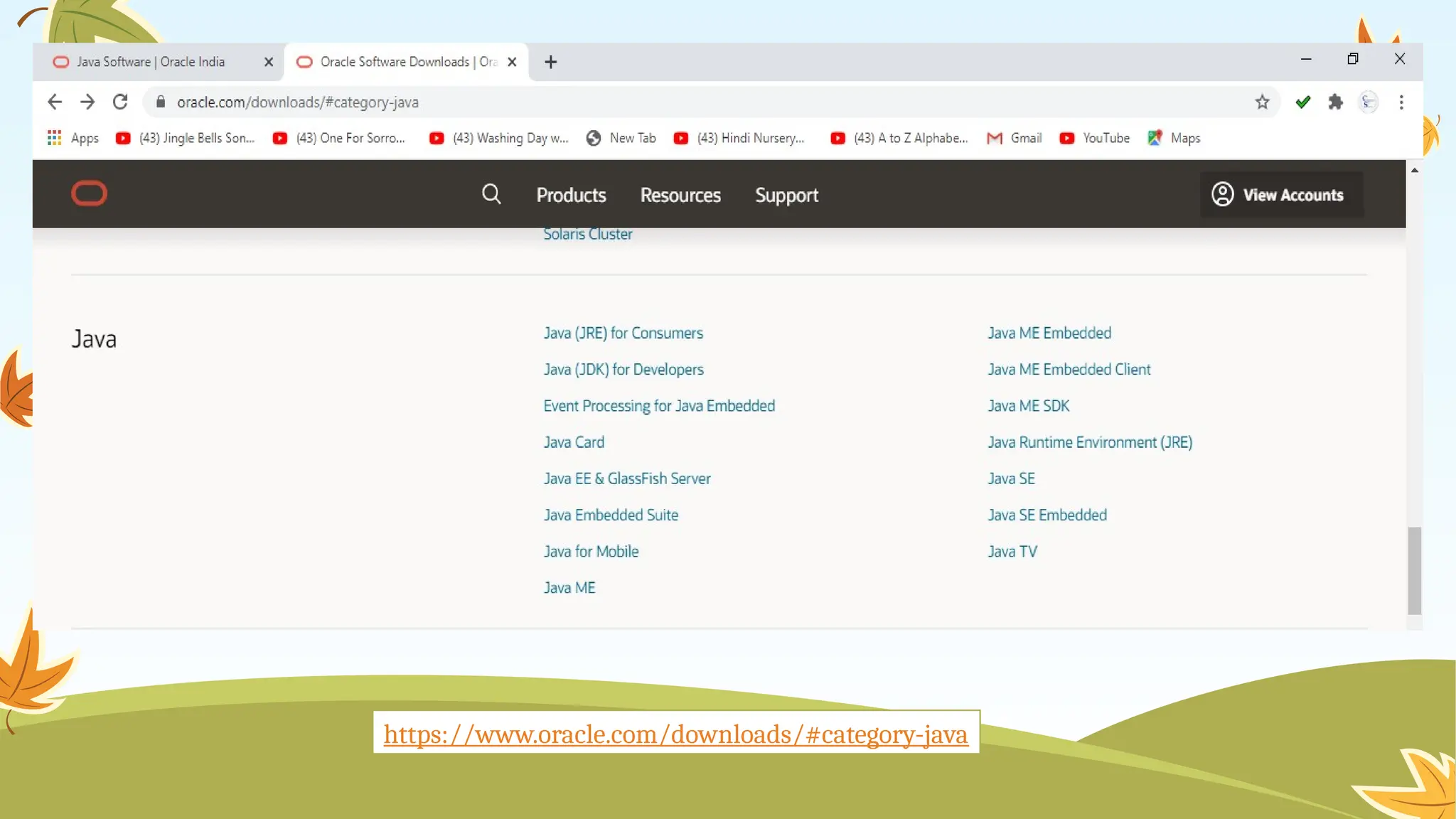The image size is (1456, 819).
Task: Open the Support menu
Action: pyautogui.click(x=786, y=195)
